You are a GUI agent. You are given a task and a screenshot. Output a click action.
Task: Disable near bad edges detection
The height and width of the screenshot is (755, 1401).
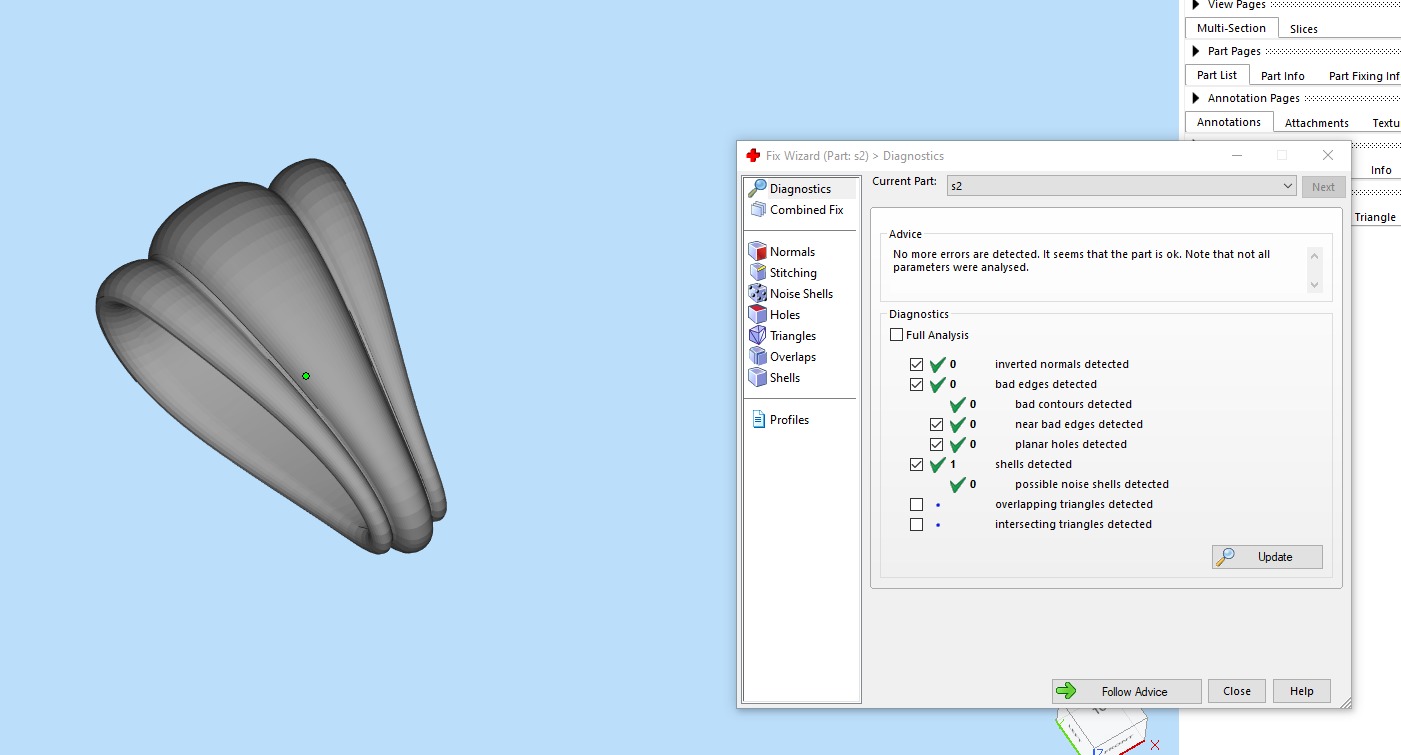[937, 424]
